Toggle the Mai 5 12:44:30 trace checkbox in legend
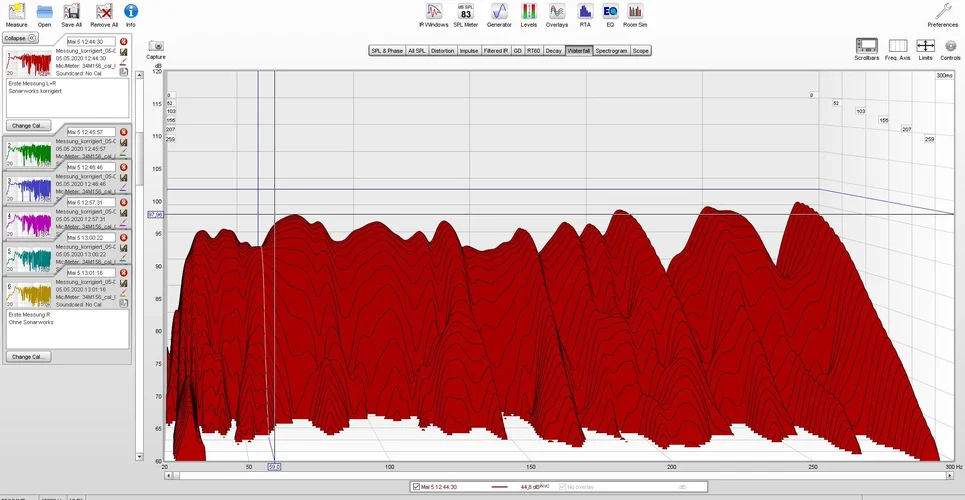 click(x=417, y=487)
